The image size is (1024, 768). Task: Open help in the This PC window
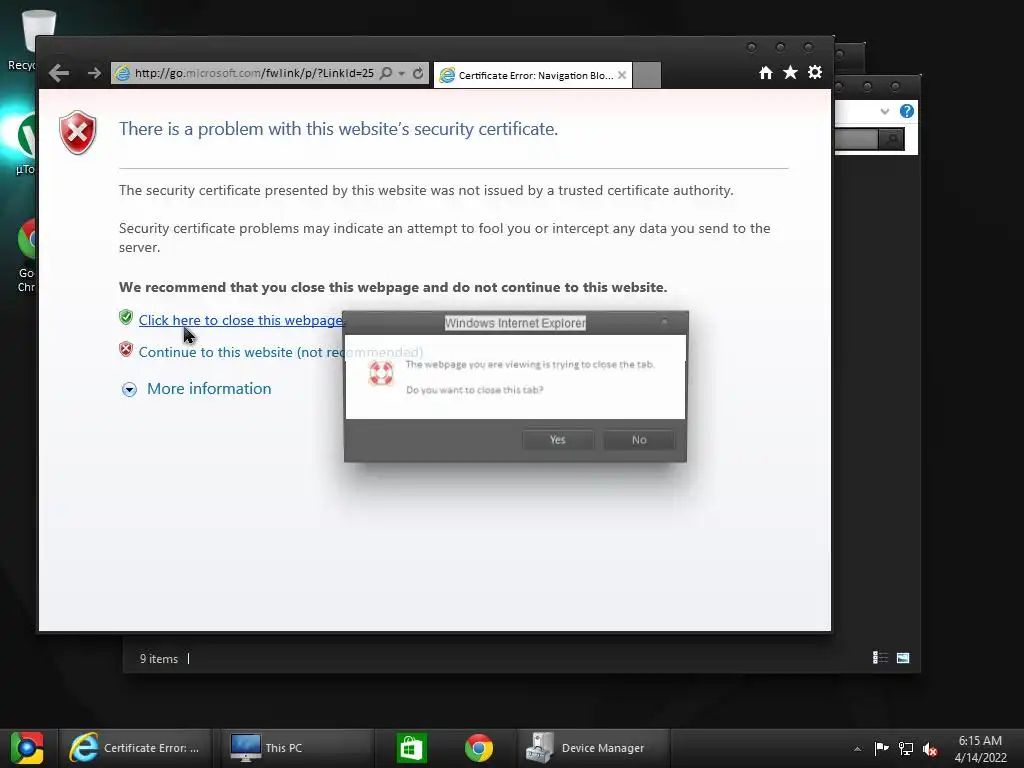tap(906, 111)
